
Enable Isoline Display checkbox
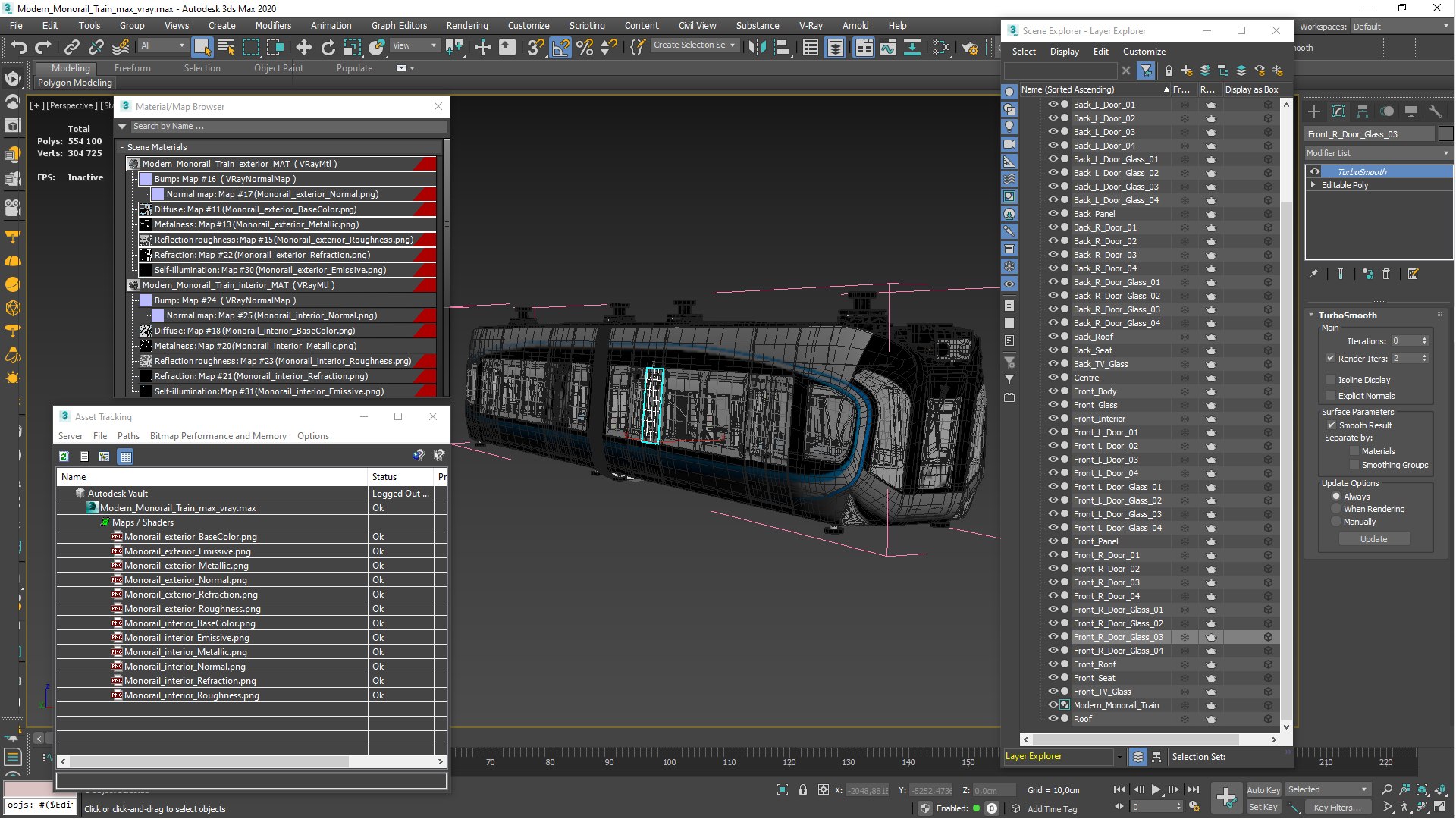1331,380
